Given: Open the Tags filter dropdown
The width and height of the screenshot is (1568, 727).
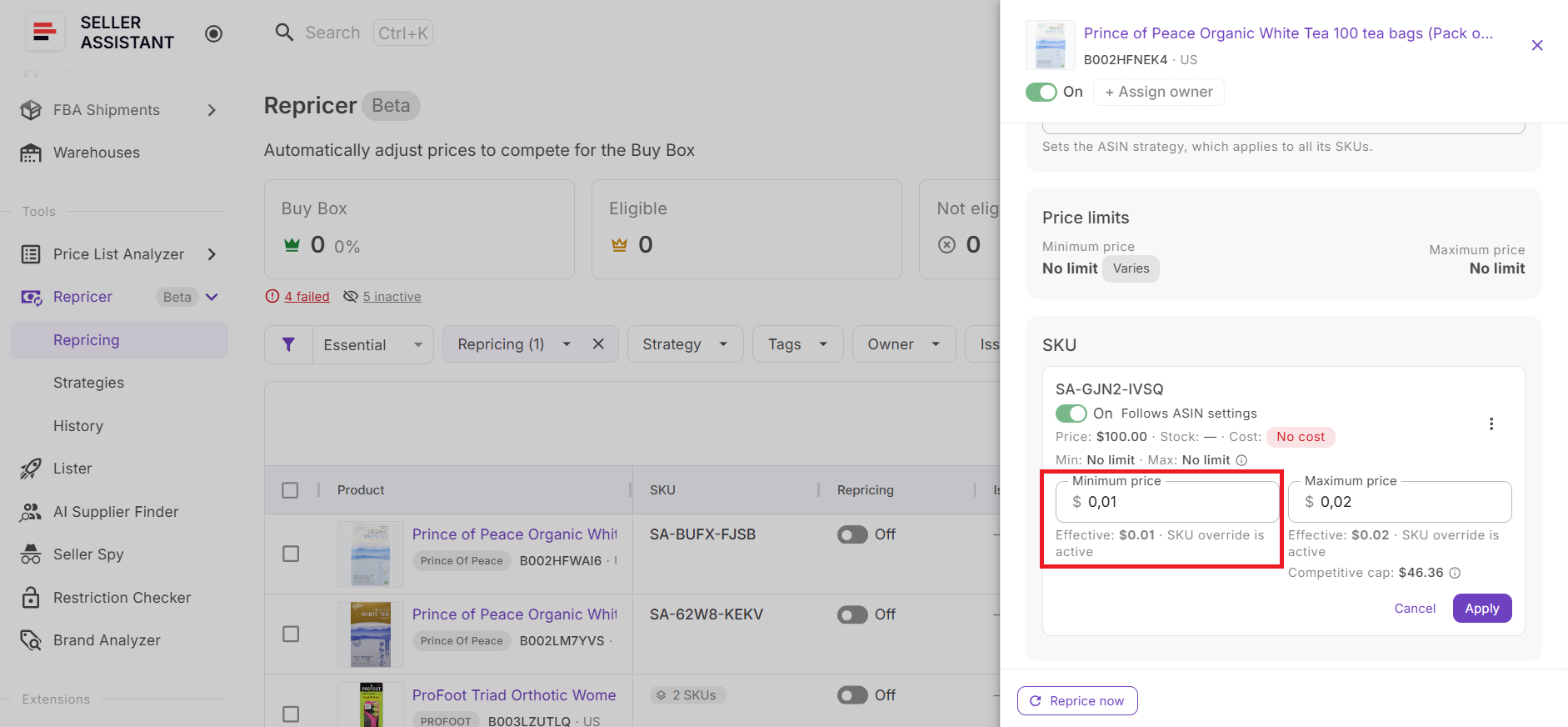Looking at the screenshot, I should (798, 344).
